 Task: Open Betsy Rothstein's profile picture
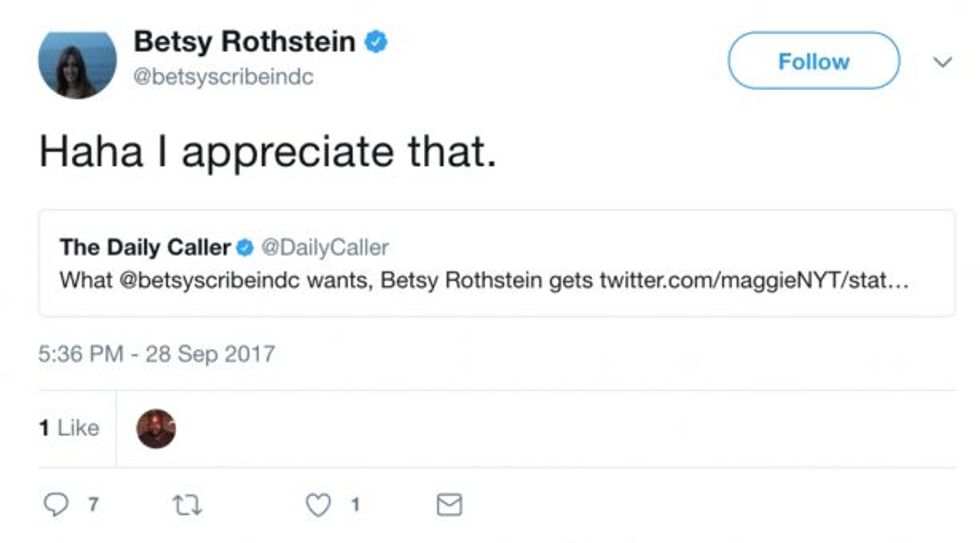(77, 64)
